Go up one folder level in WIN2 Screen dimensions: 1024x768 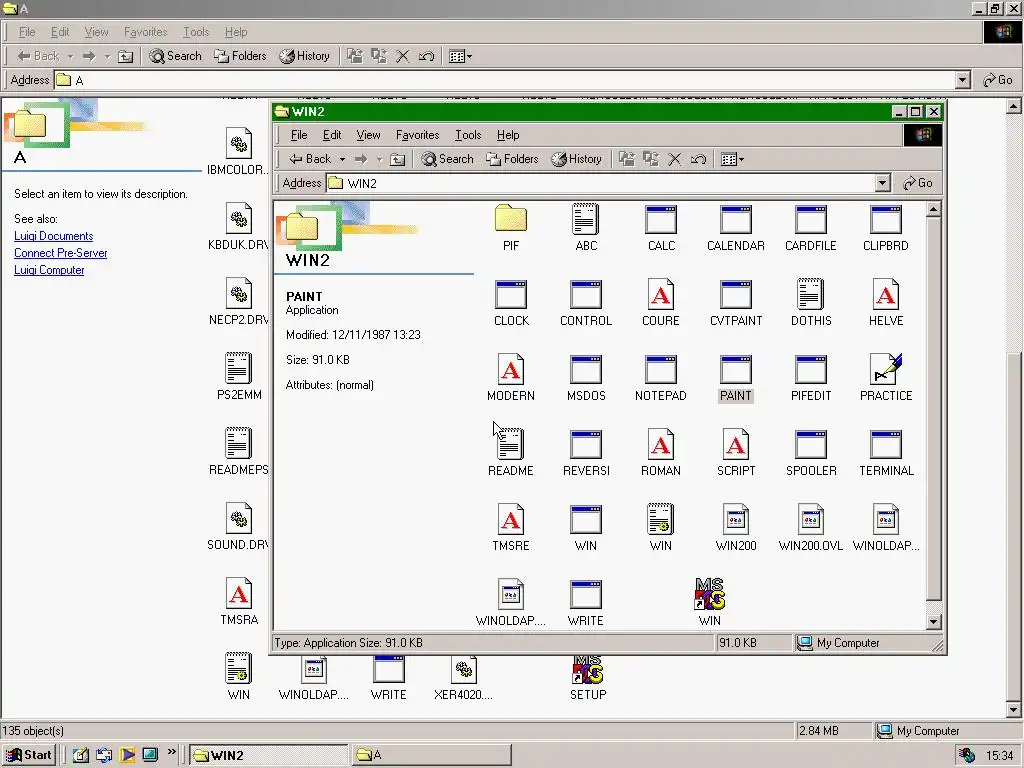click(x=398, y=159)
